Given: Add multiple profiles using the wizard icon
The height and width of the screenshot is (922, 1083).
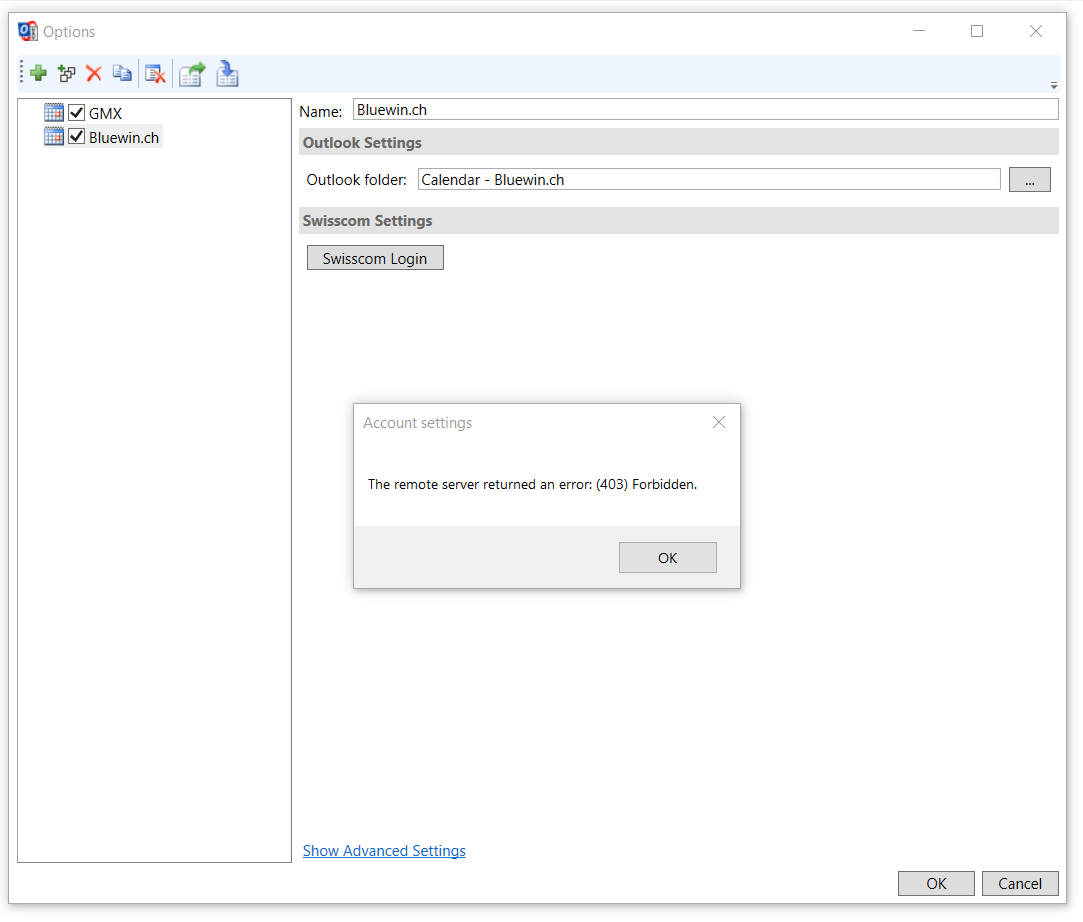Looking at the screenshot, I should click(x=66, y=73).
